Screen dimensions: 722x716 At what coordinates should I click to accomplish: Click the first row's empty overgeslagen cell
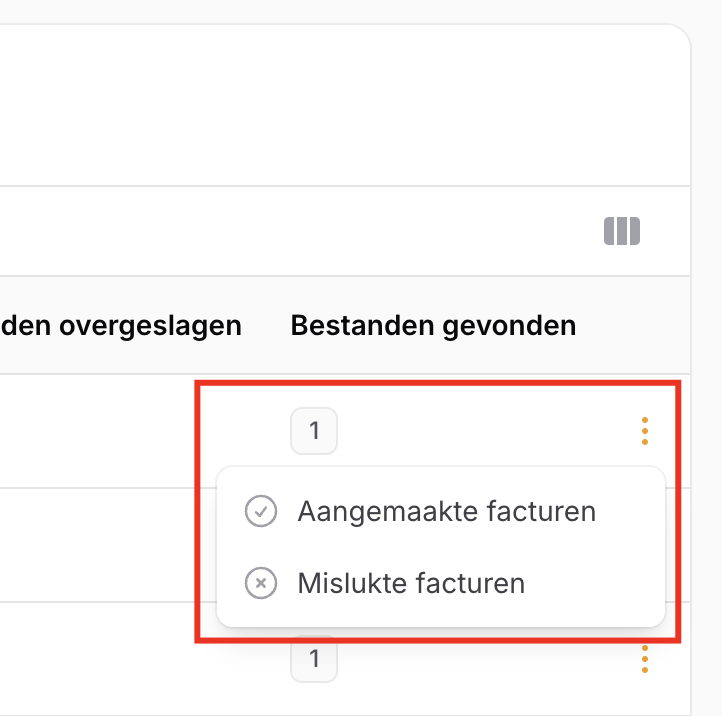pos(100,431)
